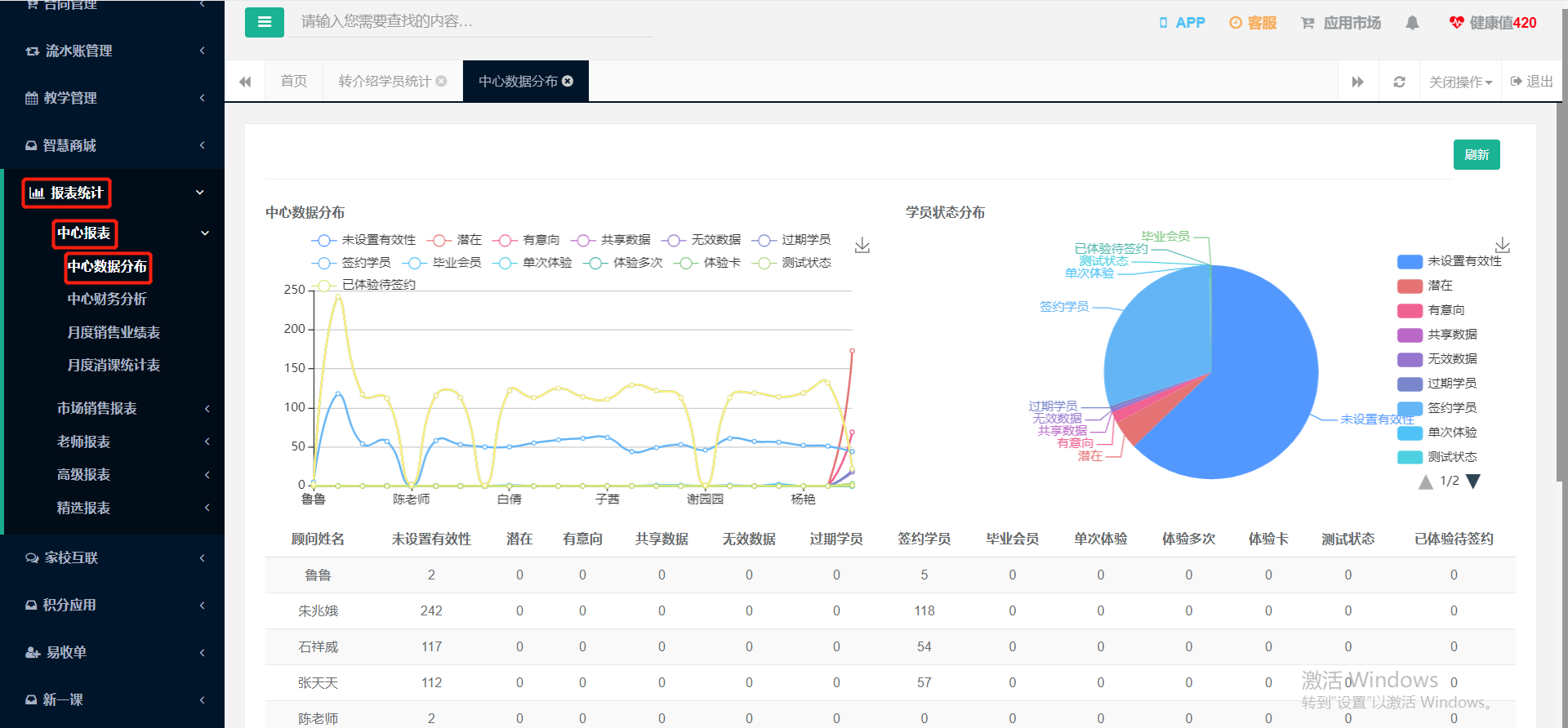Viewport: 1568px width, 728px height.
Task: Download the 学员状态分布 pie chart
Action: click(1503, 246)
